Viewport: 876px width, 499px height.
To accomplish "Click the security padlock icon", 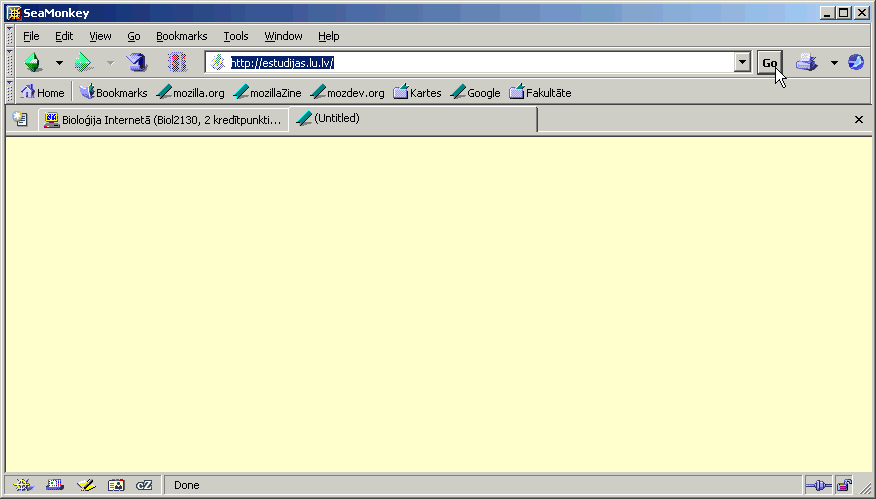I will (x=844, y=485).
